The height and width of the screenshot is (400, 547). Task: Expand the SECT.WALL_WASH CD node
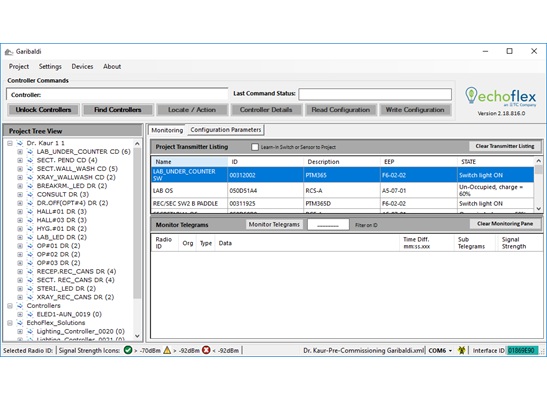pyautogui.click(x=20, y=169)
